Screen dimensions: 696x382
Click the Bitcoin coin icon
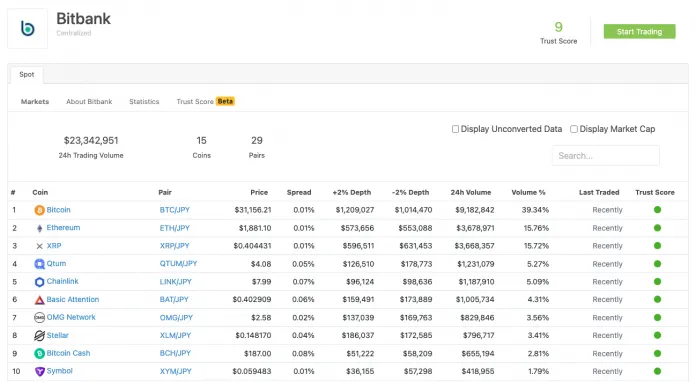coord(40,210)
